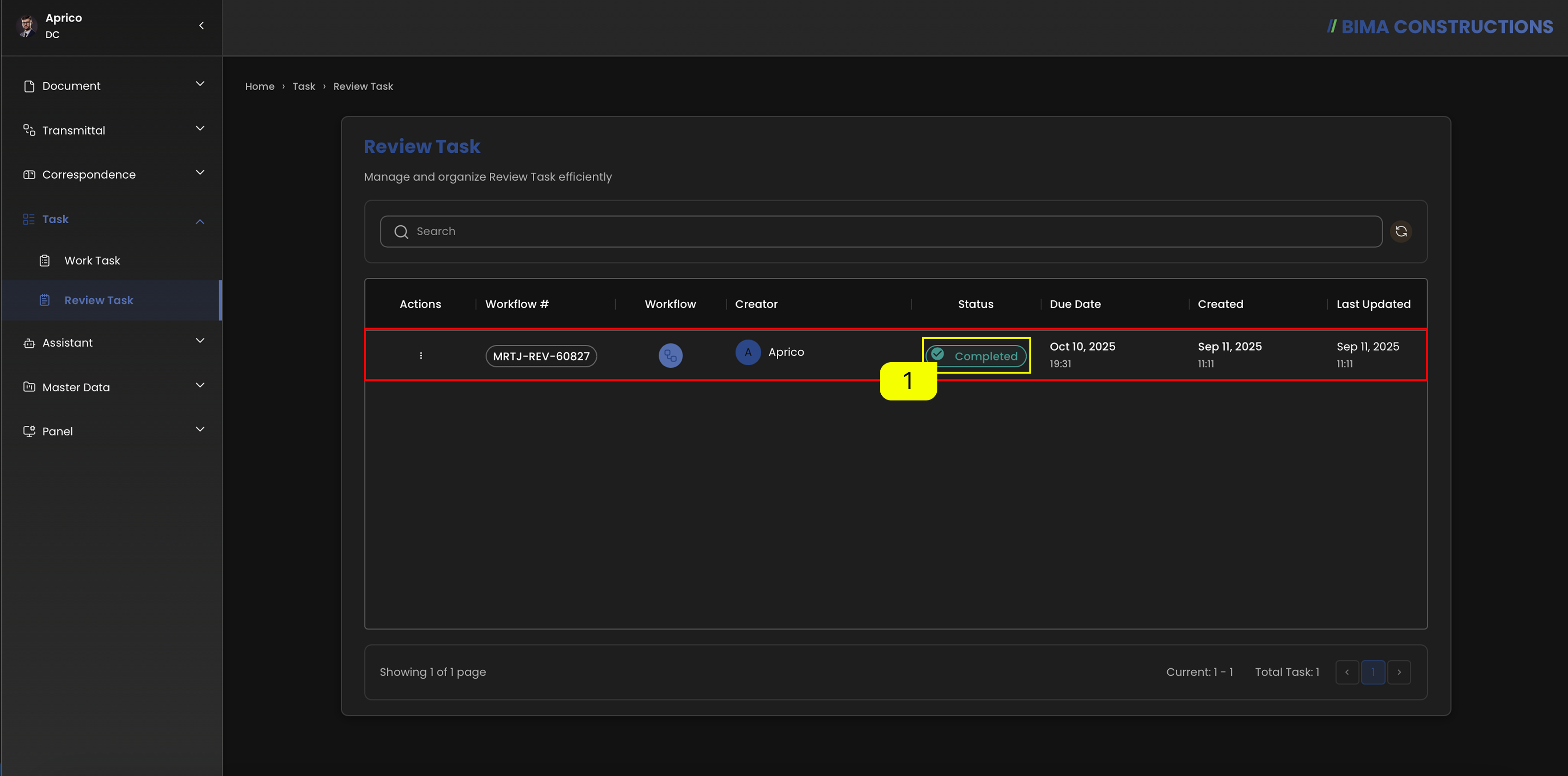Click the Home breadcrumb link
1568x776 pixels.
point(260,86)
